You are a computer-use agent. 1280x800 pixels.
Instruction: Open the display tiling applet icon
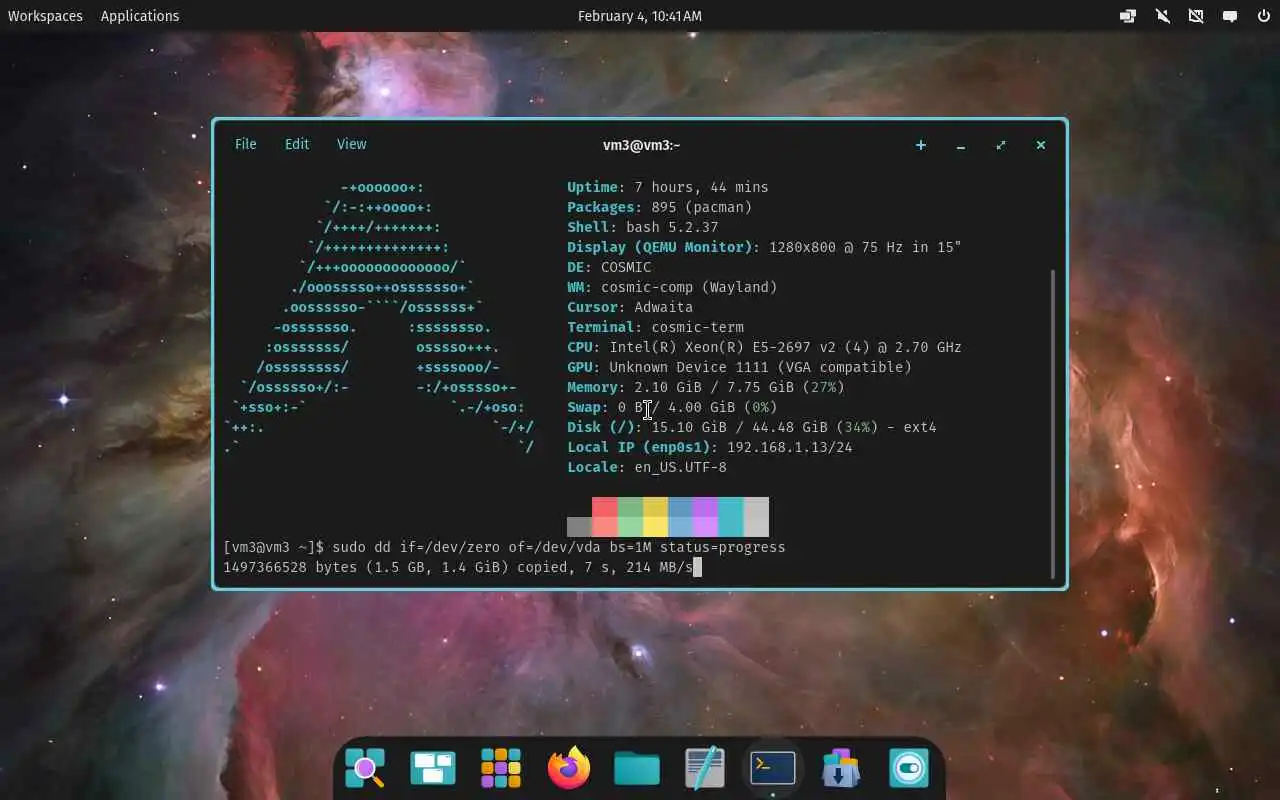pyautogui.click(x=1128, y=16)
